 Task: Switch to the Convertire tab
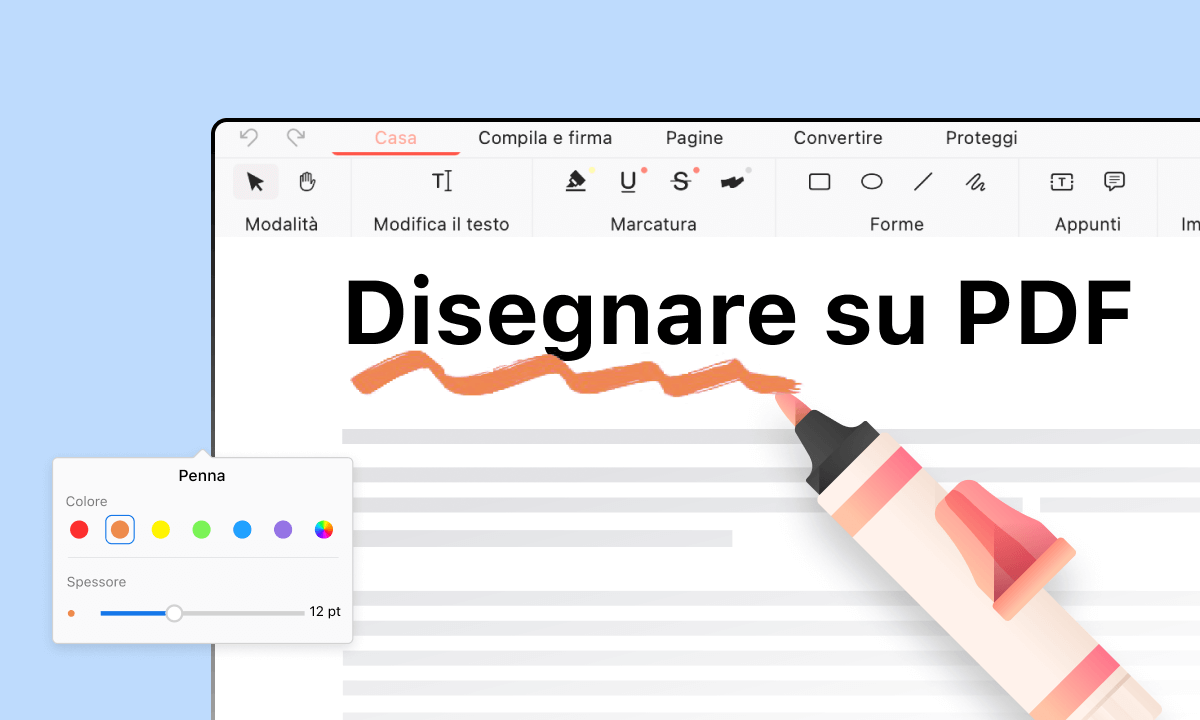(838, 137)
